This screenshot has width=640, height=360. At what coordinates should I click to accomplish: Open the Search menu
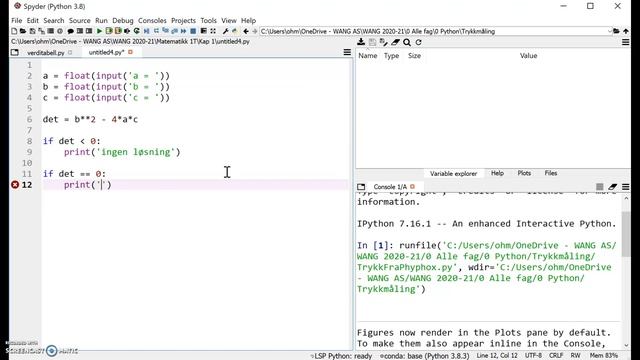[x=54, y=20]
